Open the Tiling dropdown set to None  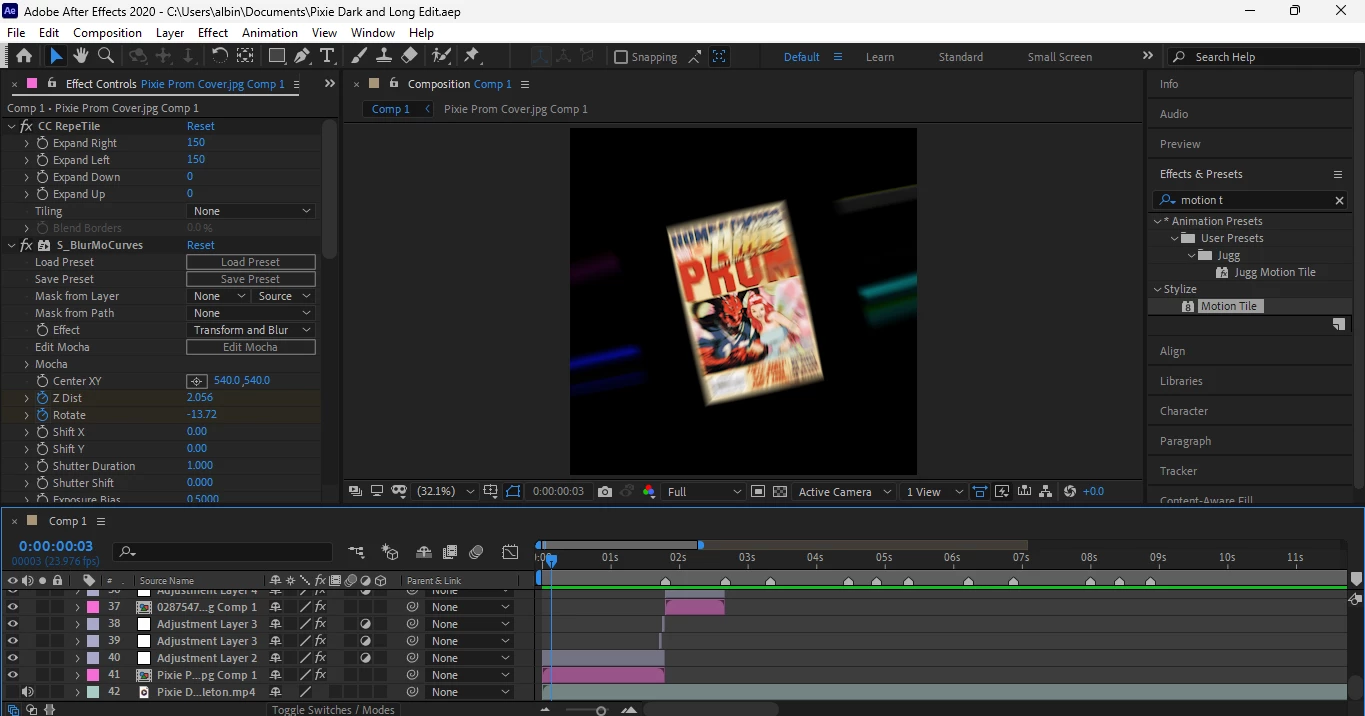coord(251,211)
